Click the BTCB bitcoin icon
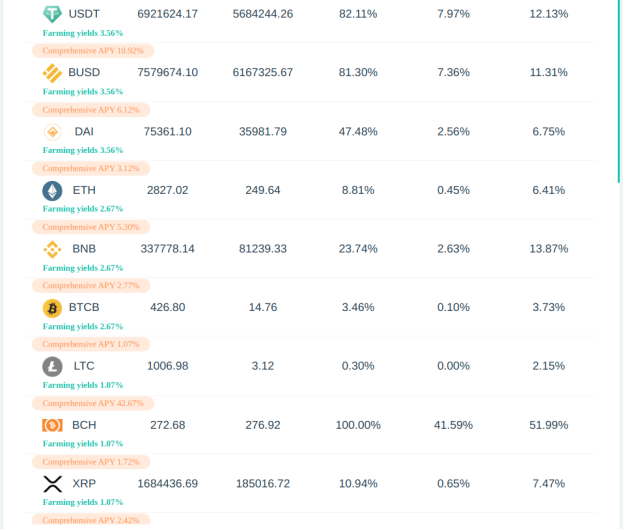Screen dimensions: 623x529 (x=52, y=308)
